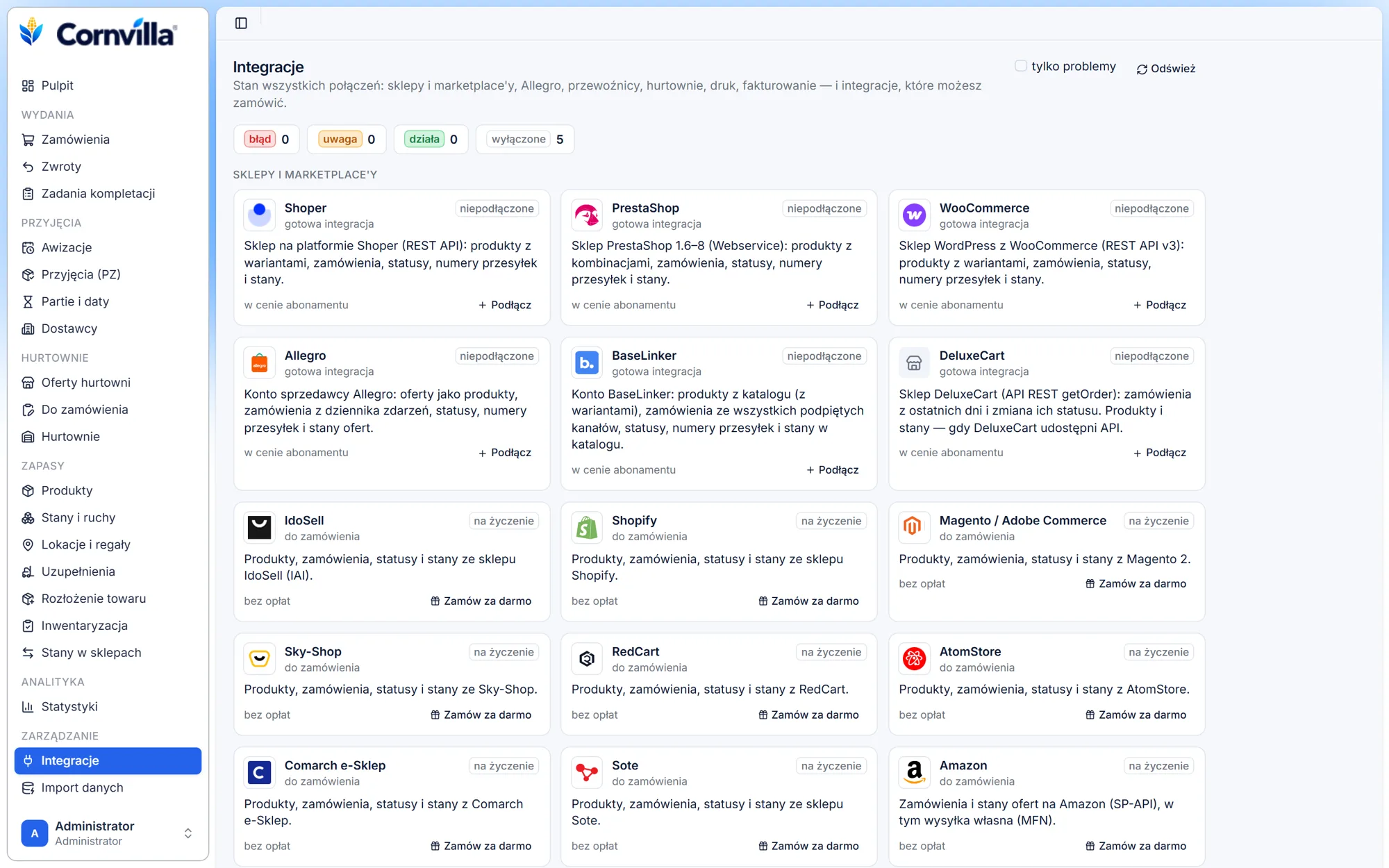1389x868 pixels.
Task: Click the Amazon logo icon
Action: point(914,773)
